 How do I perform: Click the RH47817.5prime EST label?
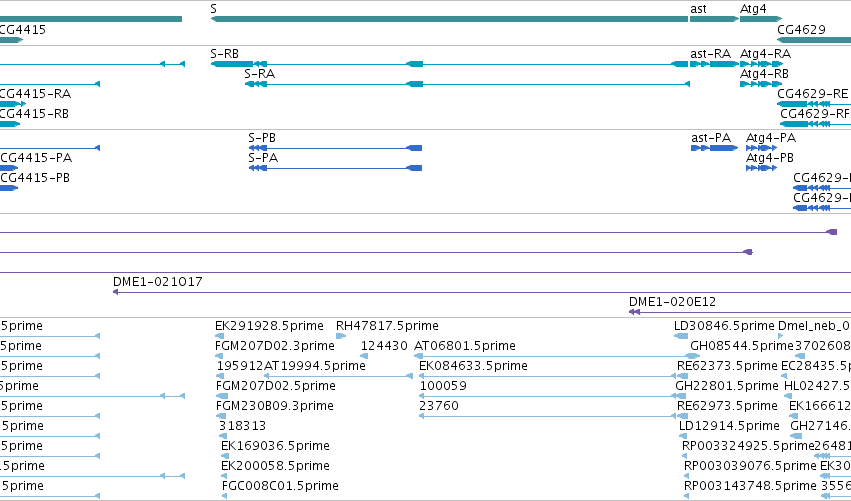[x=387, y=326]
